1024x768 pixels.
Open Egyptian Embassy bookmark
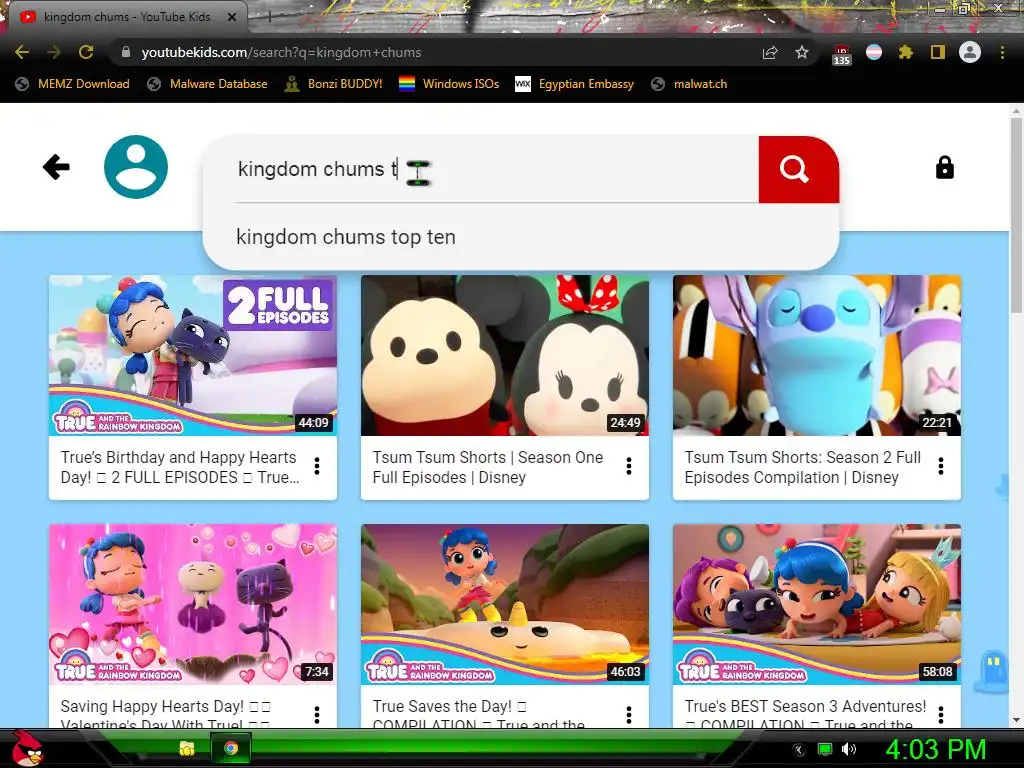575,84
